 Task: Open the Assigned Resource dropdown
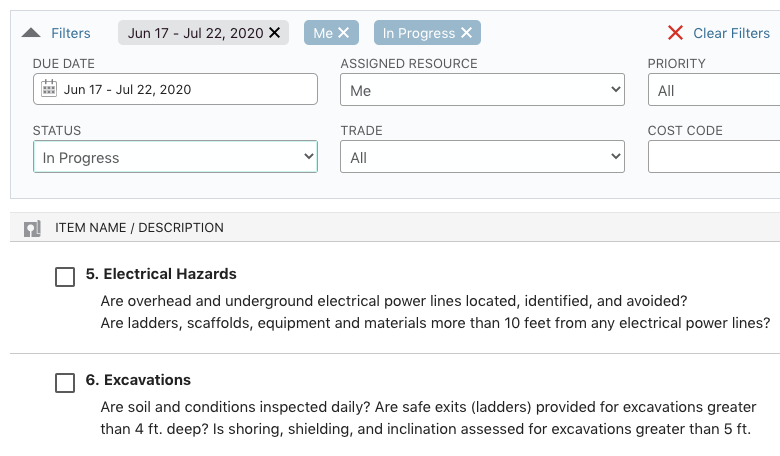click(482, 90)
